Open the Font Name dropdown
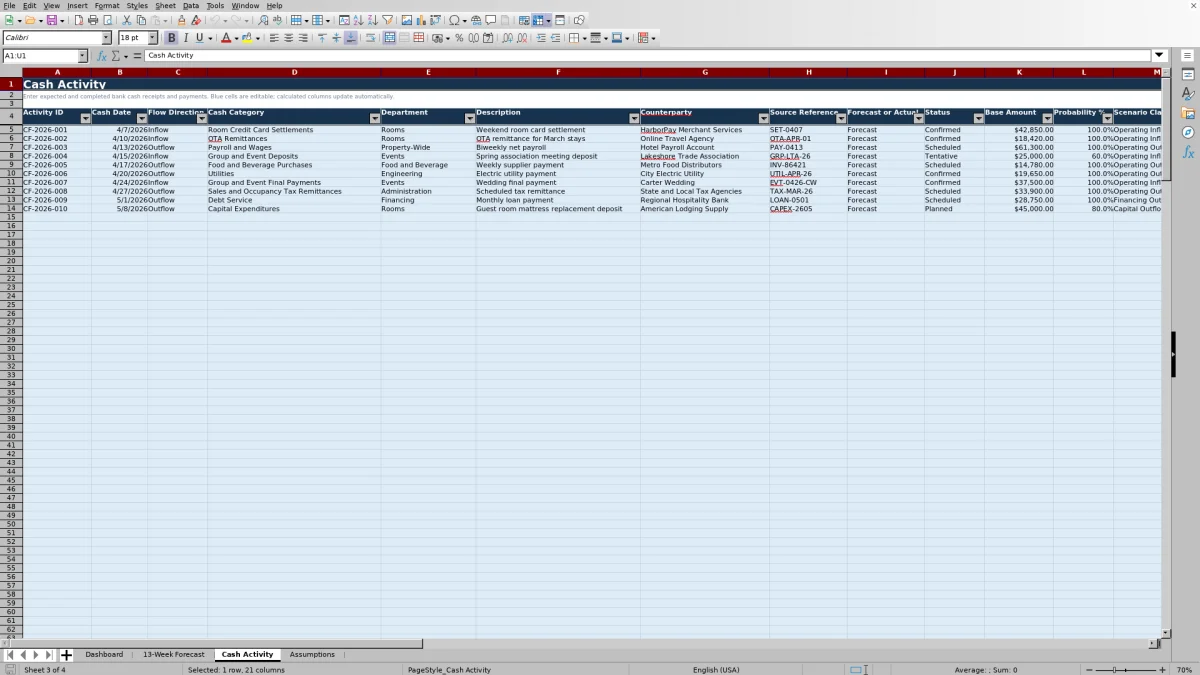 [107, 38]
